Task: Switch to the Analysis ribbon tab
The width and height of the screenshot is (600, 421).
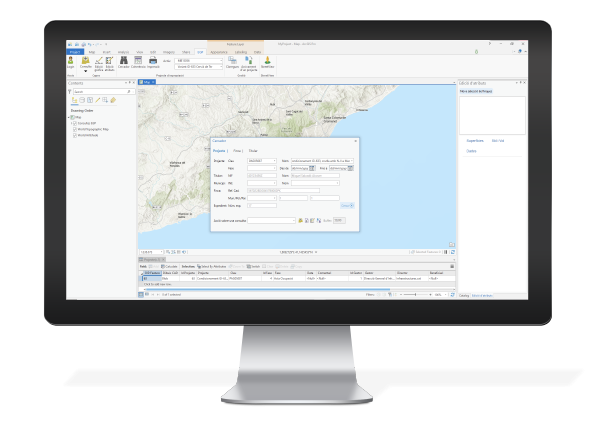Action: tap(123, 50)
